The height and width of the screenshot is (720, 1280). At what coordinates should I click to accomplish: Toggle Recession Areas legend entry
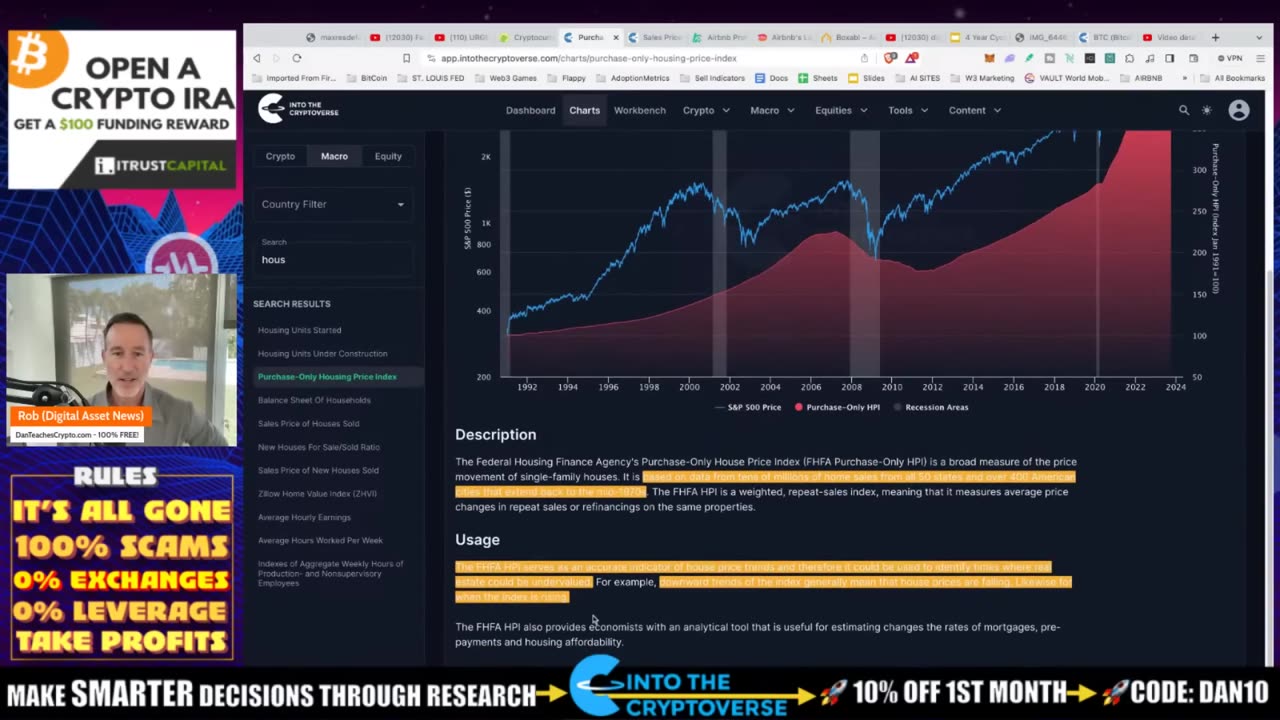[930, 407]
